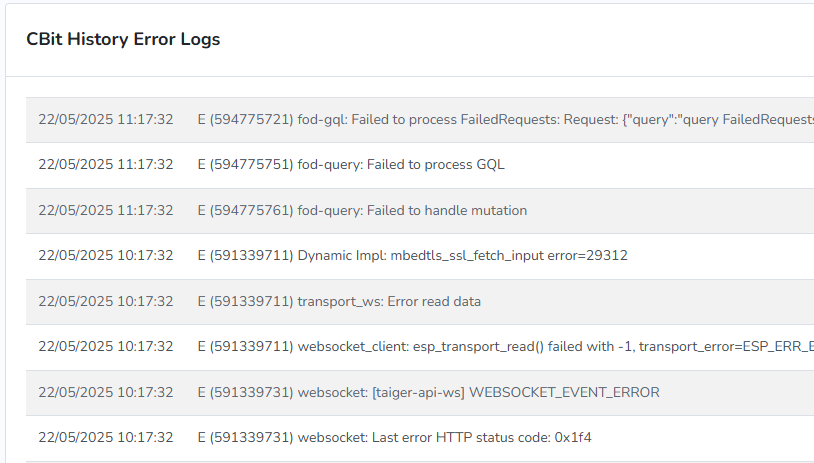Click timestamp of the fod-gql FailedRequests row
This screenshot has width=814, height=463.
(106, 119)
